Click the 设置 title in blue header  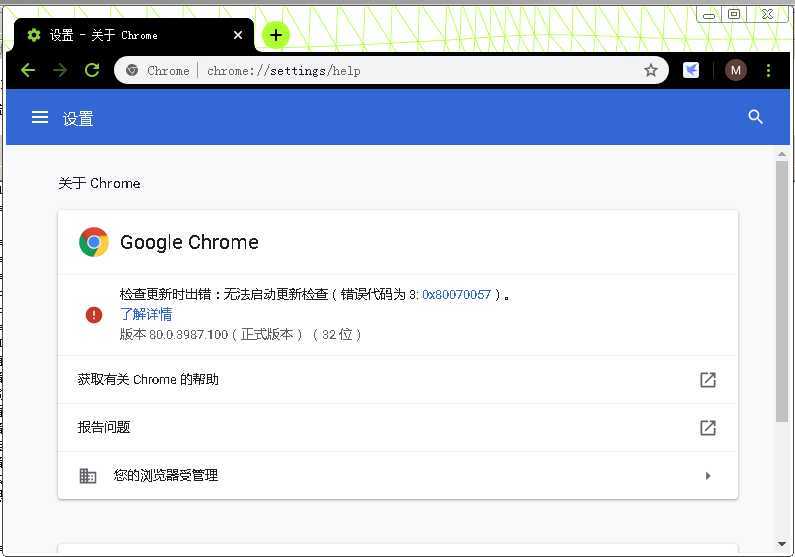(78, 119)
